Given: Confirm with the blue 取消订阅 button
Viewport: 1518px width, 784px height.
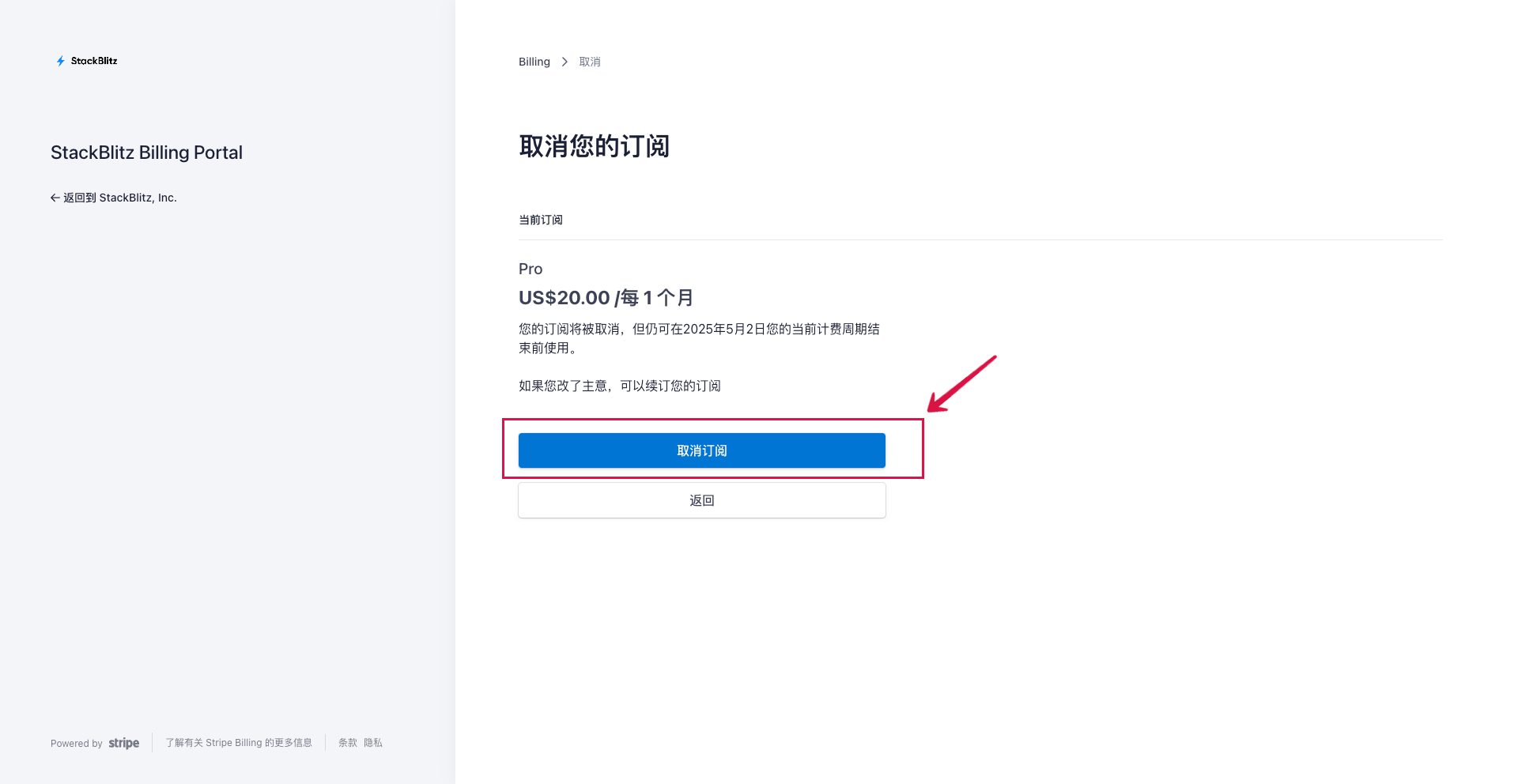Looking at the screenshot, I should pyautogui.click(x=702, y=450).
